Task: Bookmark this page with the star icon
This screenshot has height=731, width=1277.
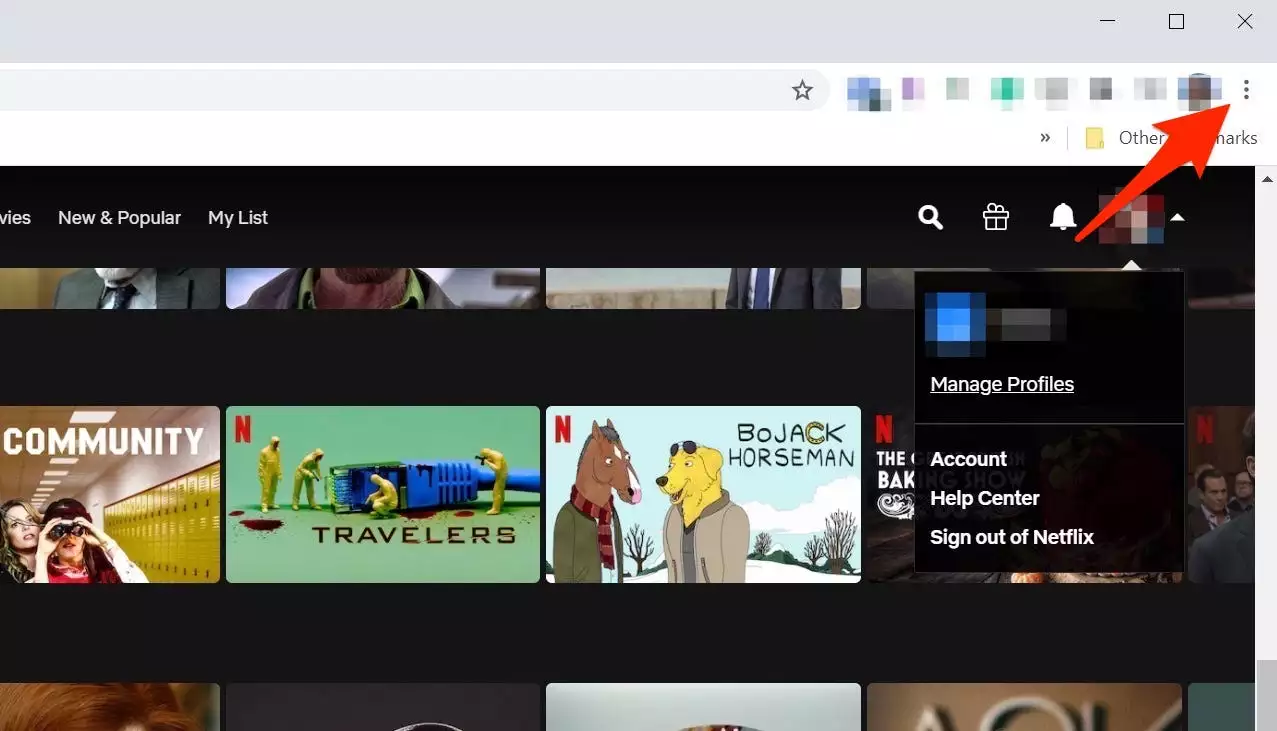Action: [802, 91]
